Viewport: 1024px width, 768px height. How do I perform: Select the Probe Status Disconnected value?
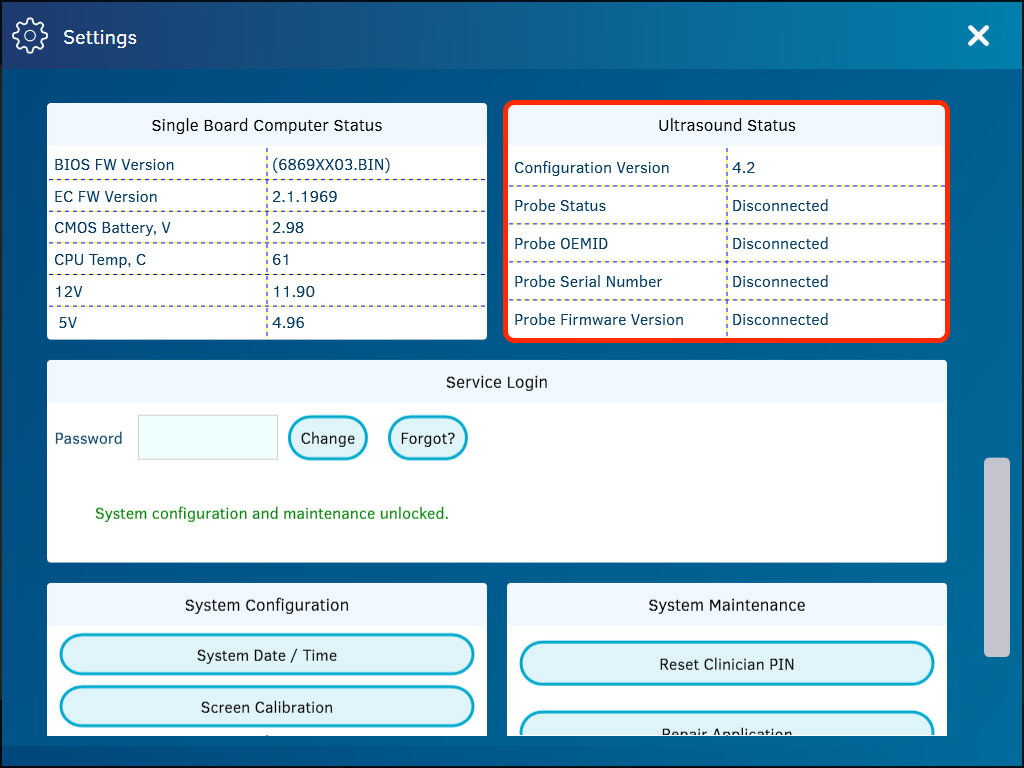(780, 206)
